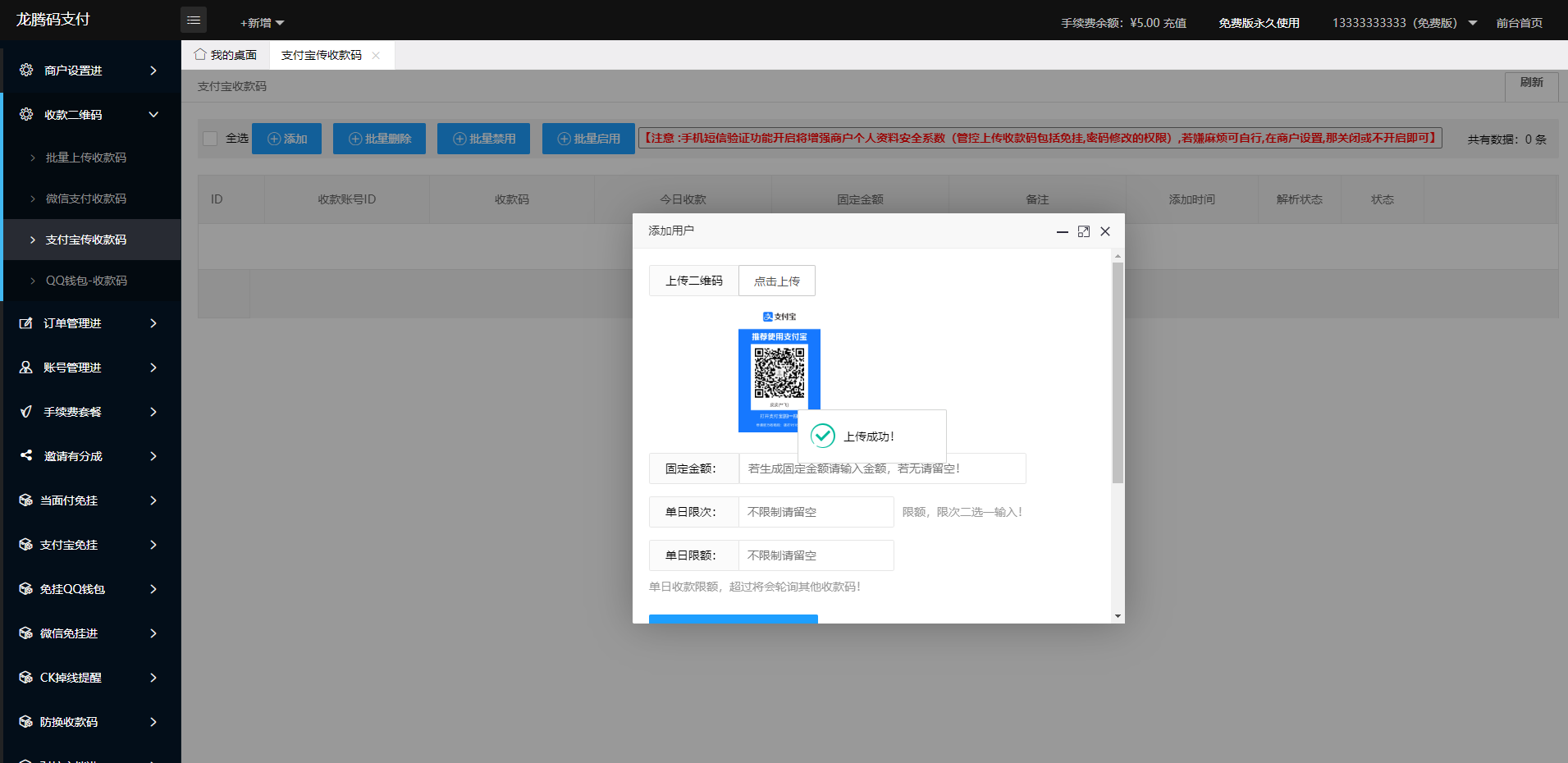Click the 手续费套餐 fee package icon
This screenshot has width=1568, height=763.
point(25,412)
